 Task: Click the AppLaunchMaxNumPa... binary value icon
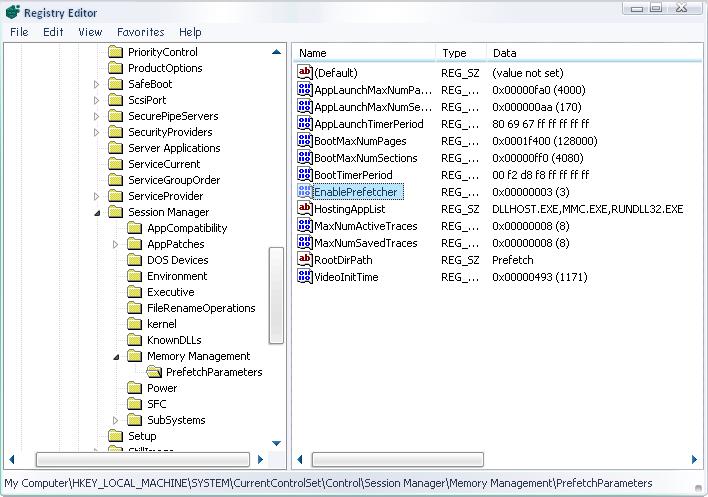[x=305, y=89]
